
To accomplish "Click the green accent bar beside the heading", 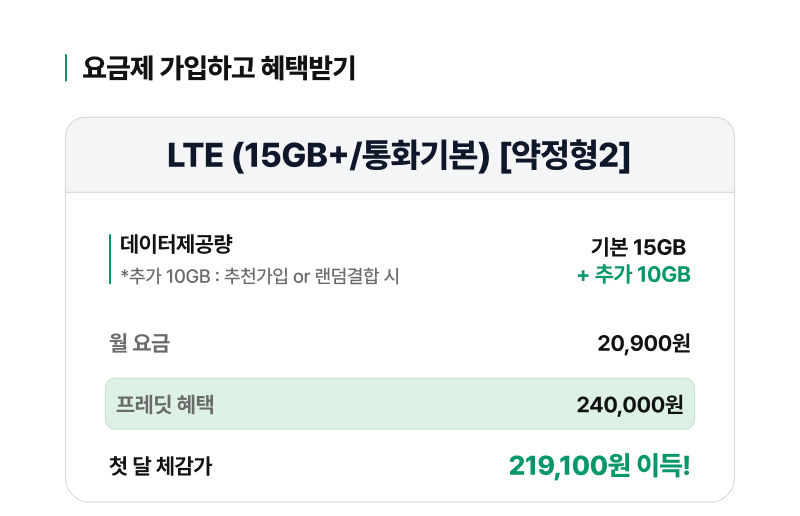I will click(x=66, y=68).
